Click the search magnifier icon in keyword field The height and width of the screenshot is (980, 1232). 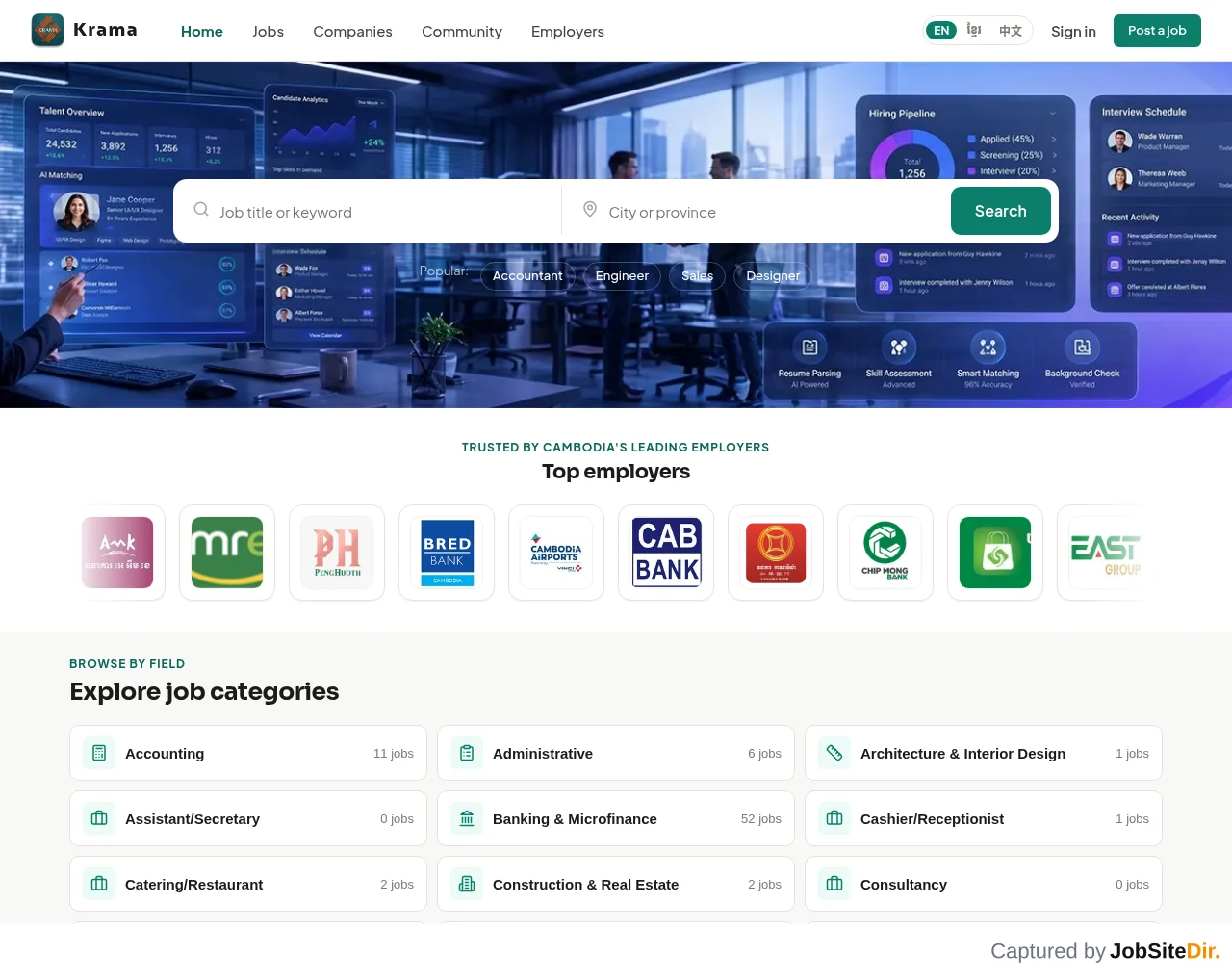[x=201, y=210]
